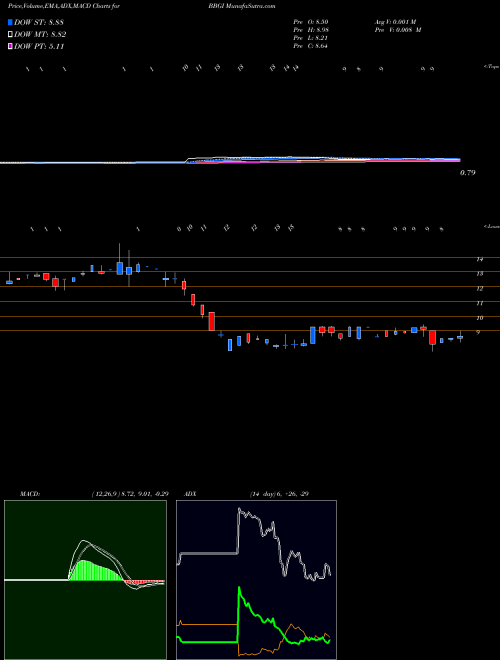500x660 pixels.
Task: Click the last candle on the price chart
Action: [x=460, y=337]
